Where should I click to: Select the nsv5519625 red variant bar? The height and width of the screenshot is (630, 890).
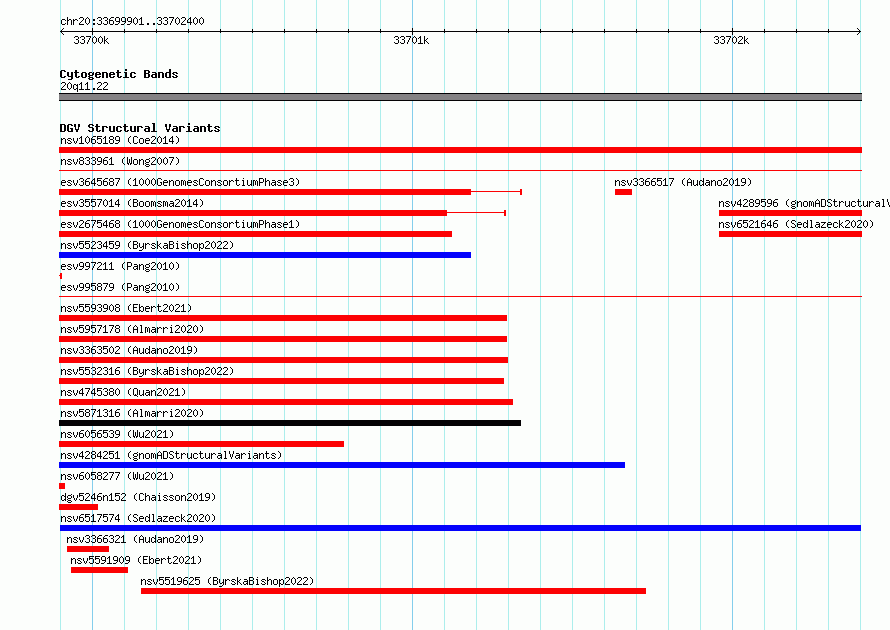tap(393, 591)
